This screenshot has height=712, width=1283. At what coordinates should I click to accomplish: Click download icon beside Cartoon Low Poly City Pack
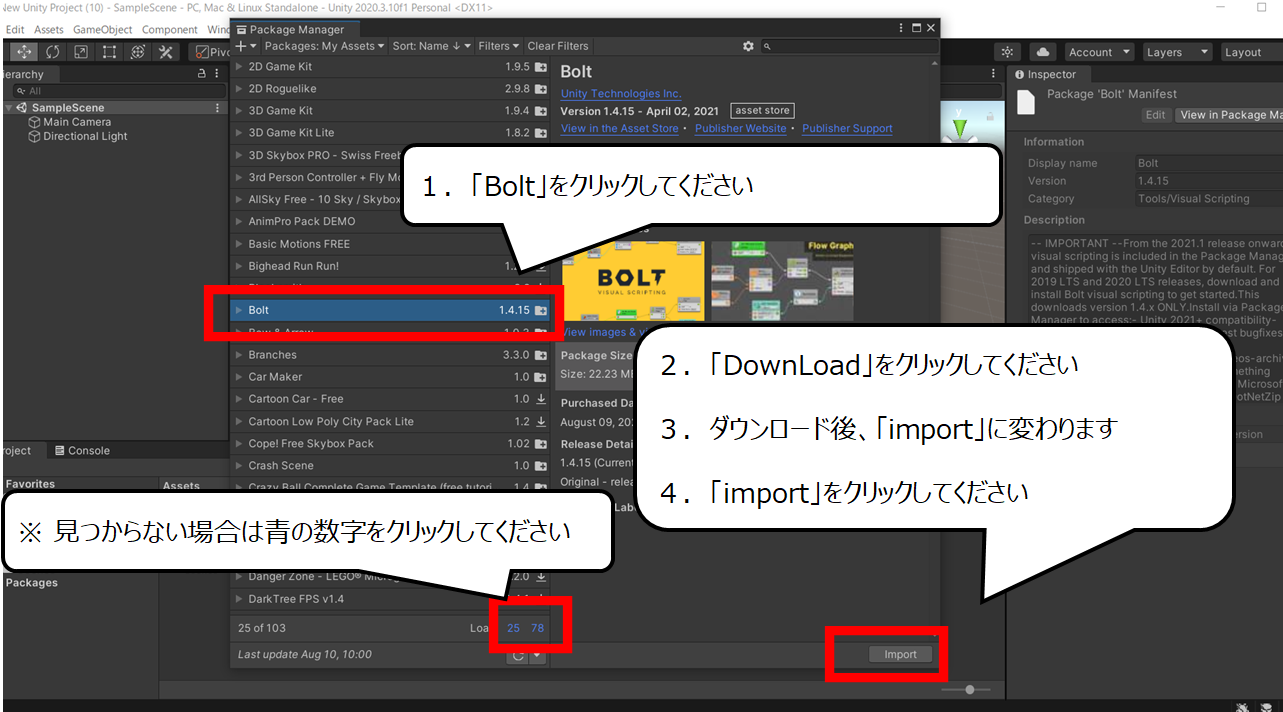[541, 421]
